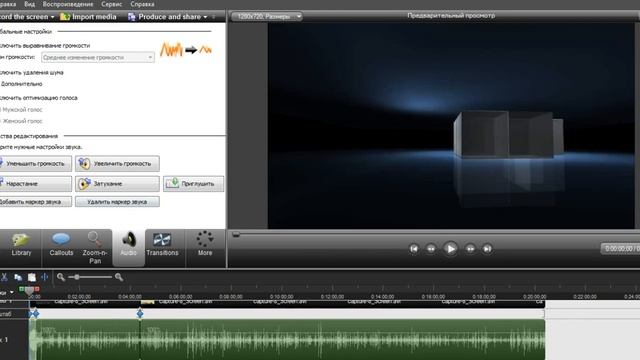Image resolution: width=640 pixels, height=360 pixels.
Task: Click the timeline split icon
Action: coord(44,277)
